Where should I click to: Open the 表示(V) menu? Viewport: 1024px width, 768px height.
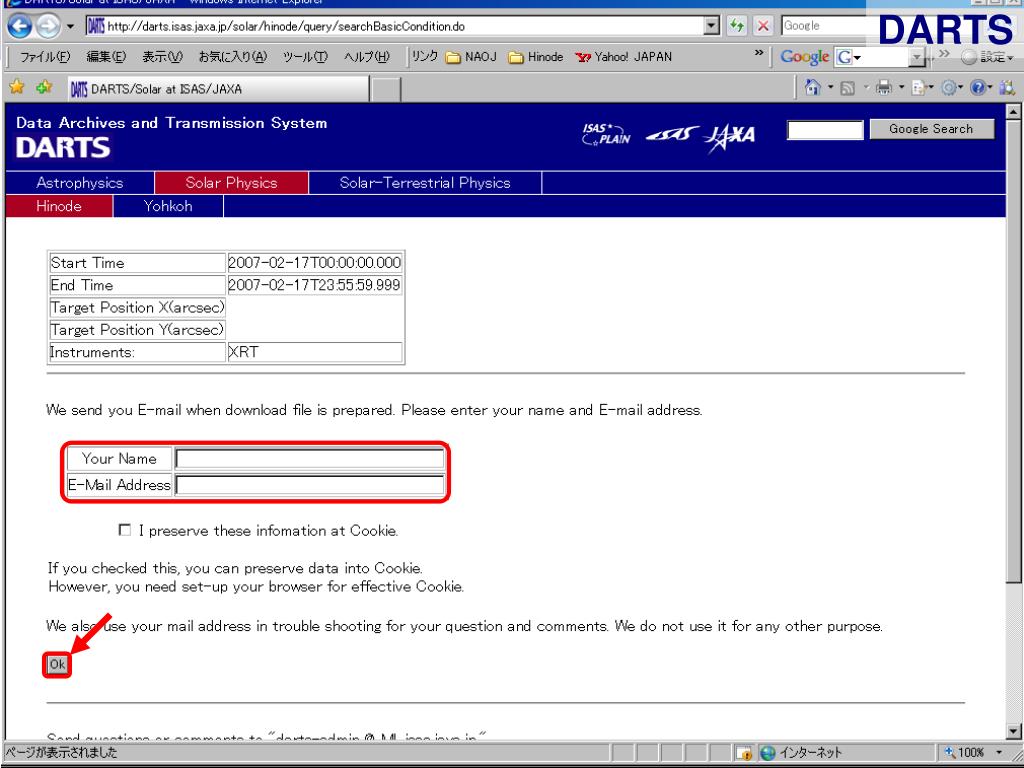coord(163,57)
